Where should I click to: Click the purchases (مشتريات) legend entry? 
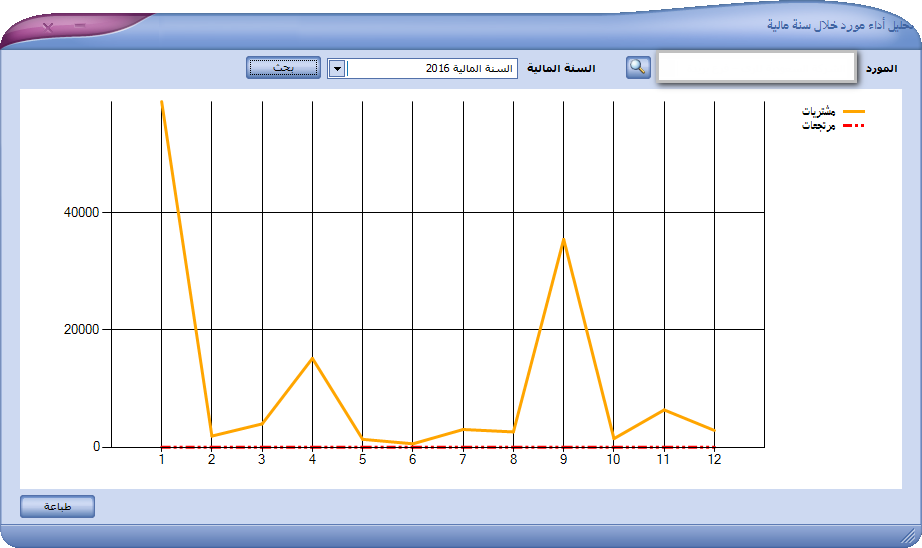pos(833,111)
